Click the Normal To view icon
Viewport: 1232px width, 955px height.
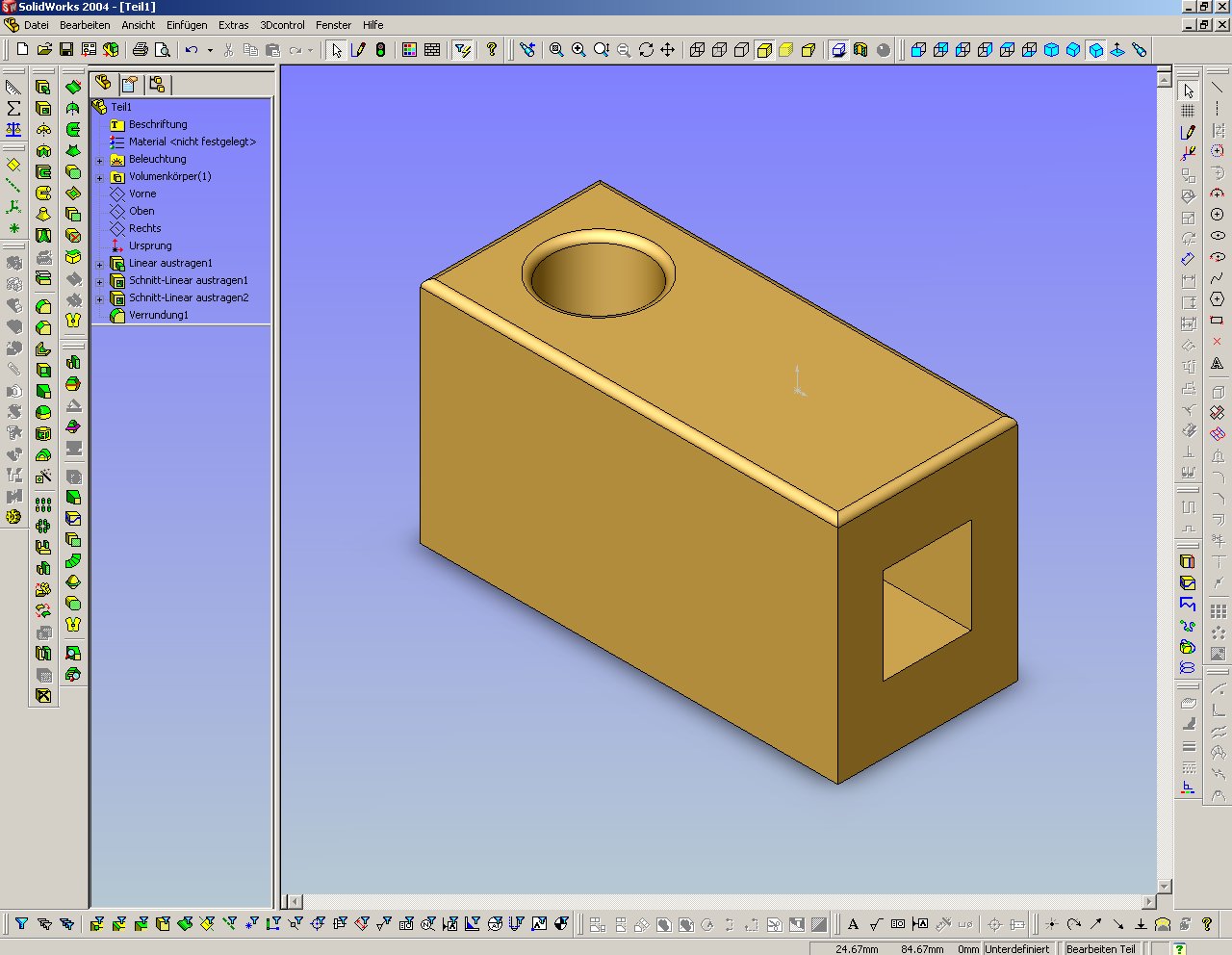pos(1117,49)
